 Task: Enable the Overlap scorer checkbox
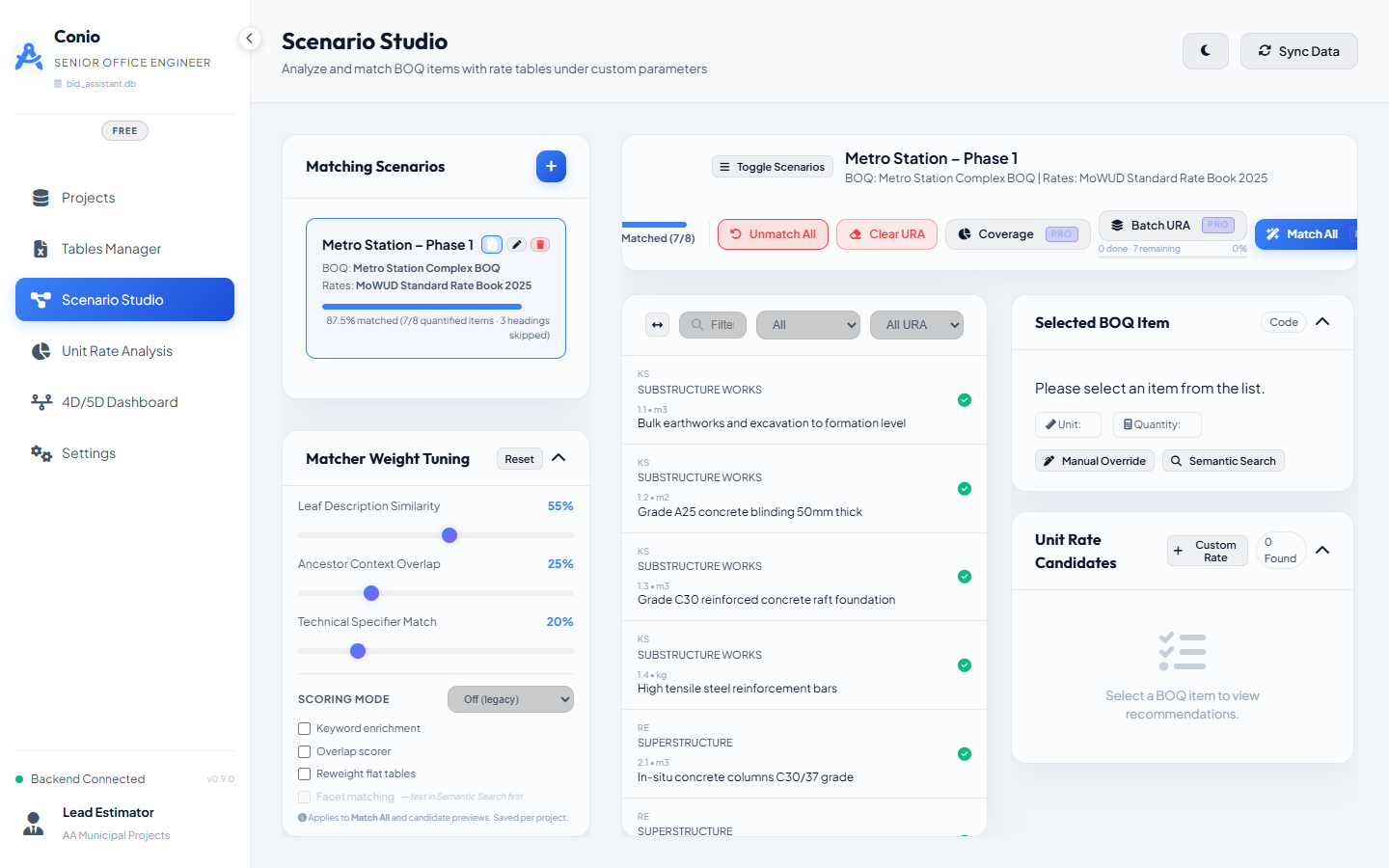click(305, 751)
